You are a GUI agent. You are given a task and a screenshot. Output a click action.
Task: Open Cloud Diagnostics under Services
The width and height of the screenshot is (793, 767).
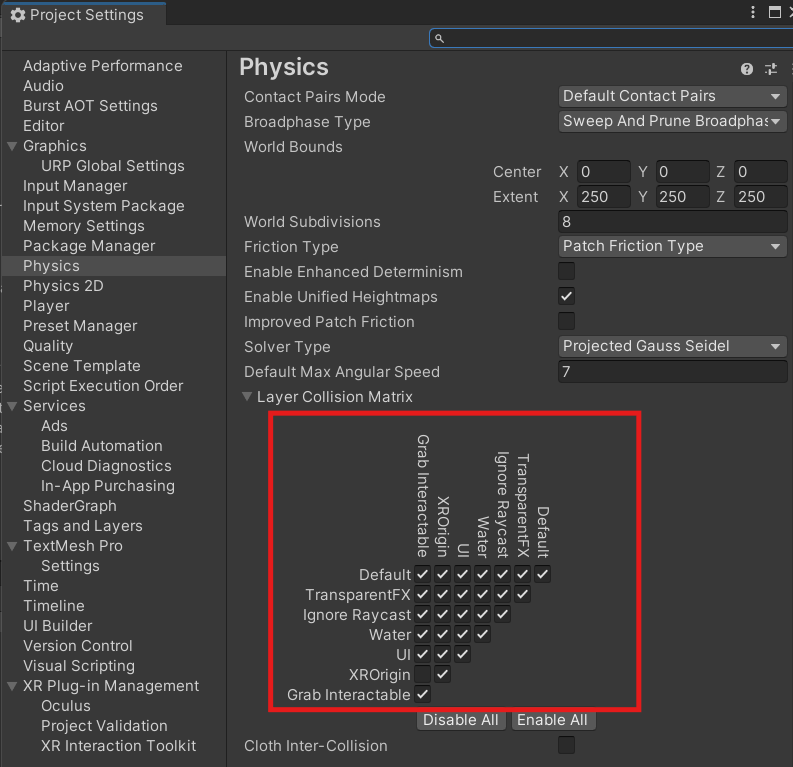tap(106, 466)
